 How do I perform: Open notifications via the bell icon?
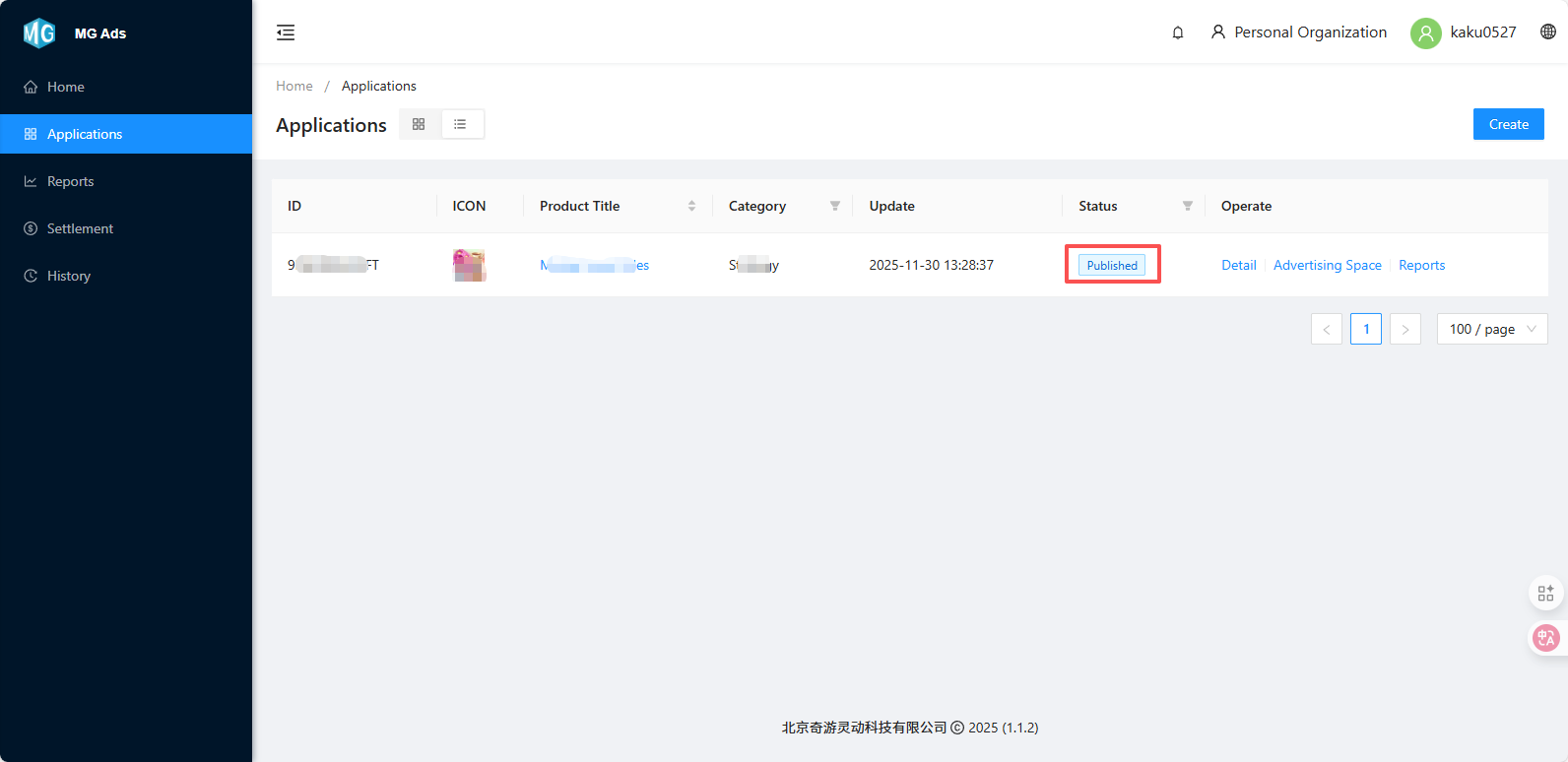[1177, 32]
